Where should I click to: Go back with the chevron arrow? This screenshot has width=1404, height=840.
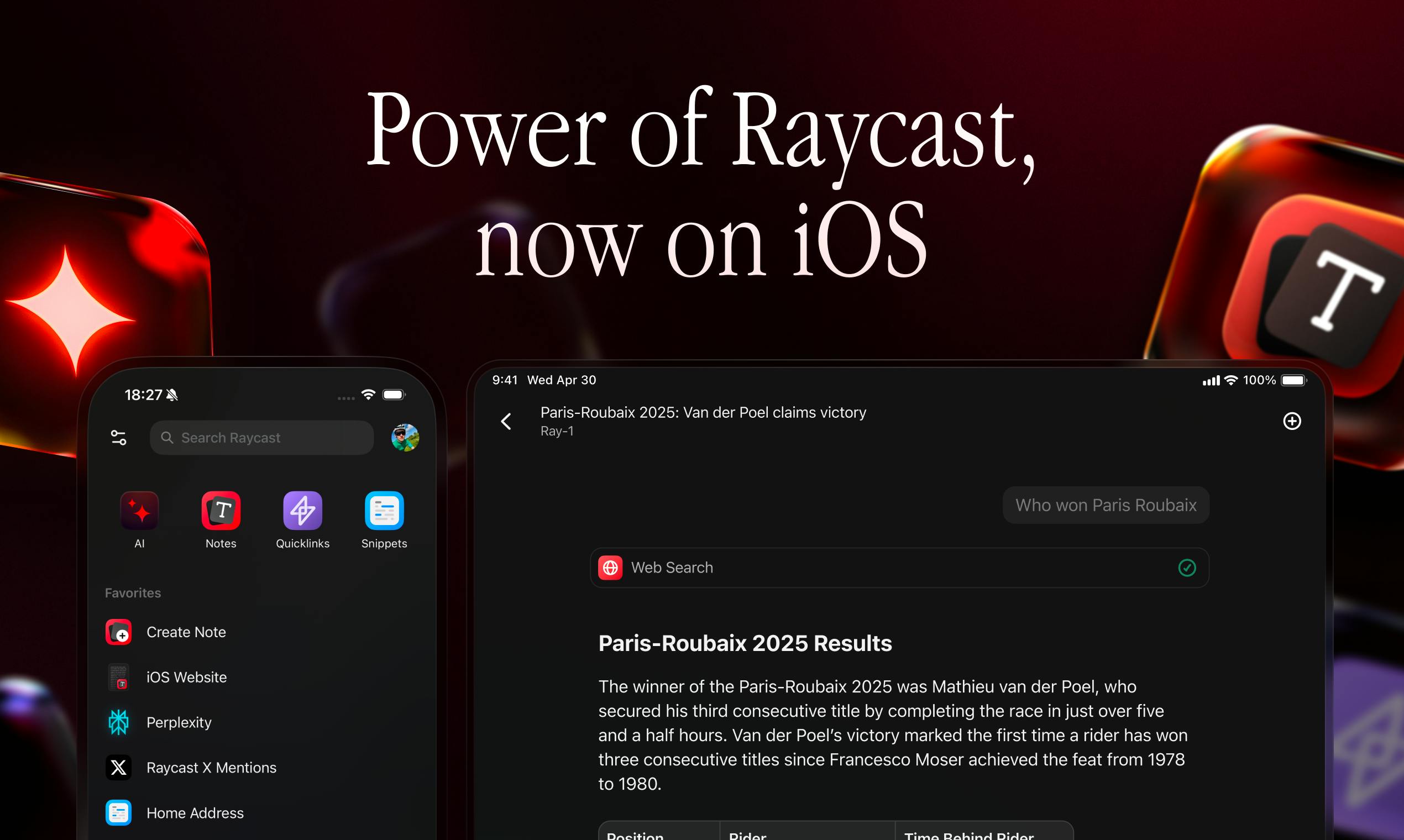click(x=506, y=421)
